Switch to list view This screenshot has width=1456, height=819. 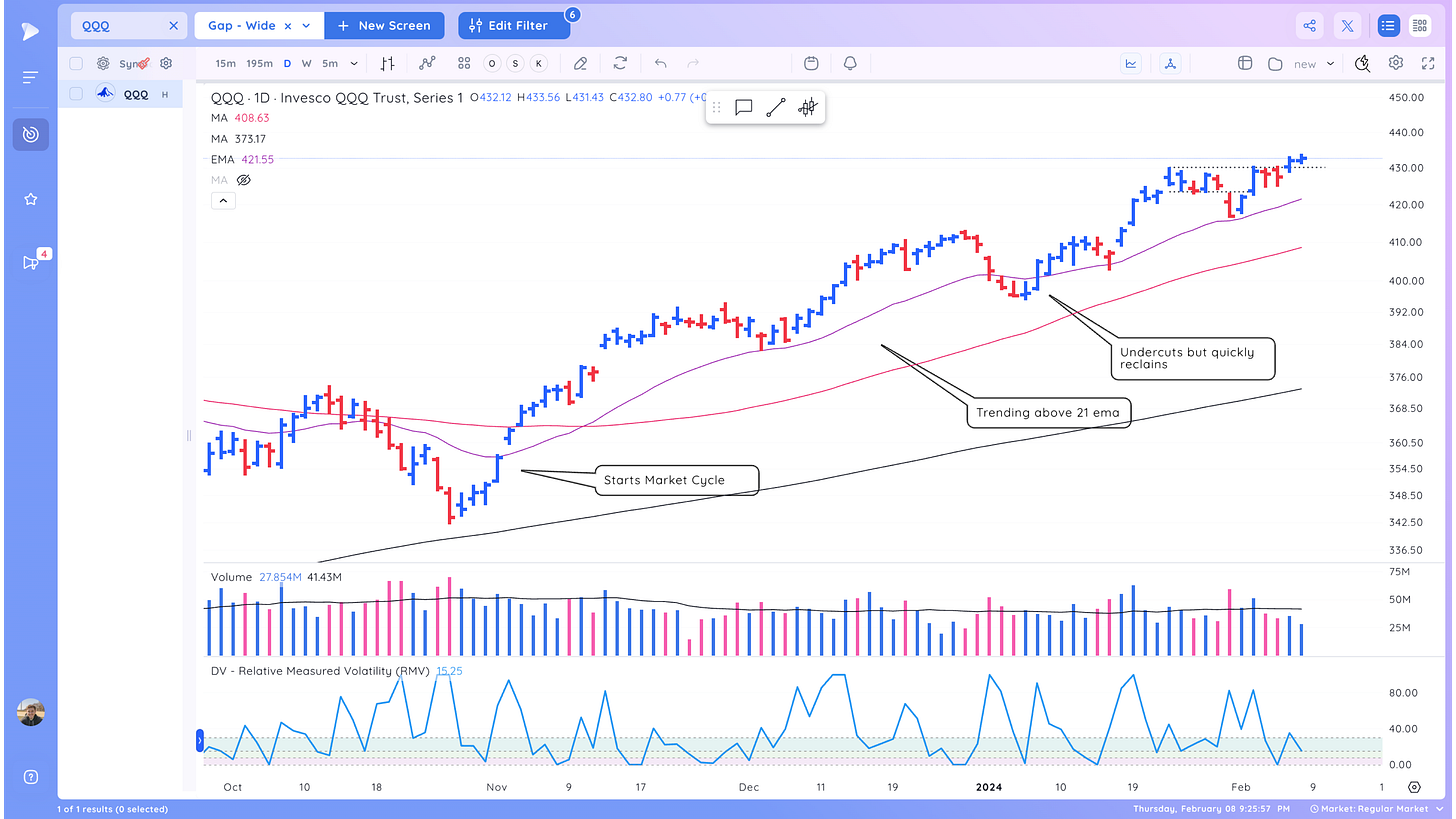pos(1388,26)
